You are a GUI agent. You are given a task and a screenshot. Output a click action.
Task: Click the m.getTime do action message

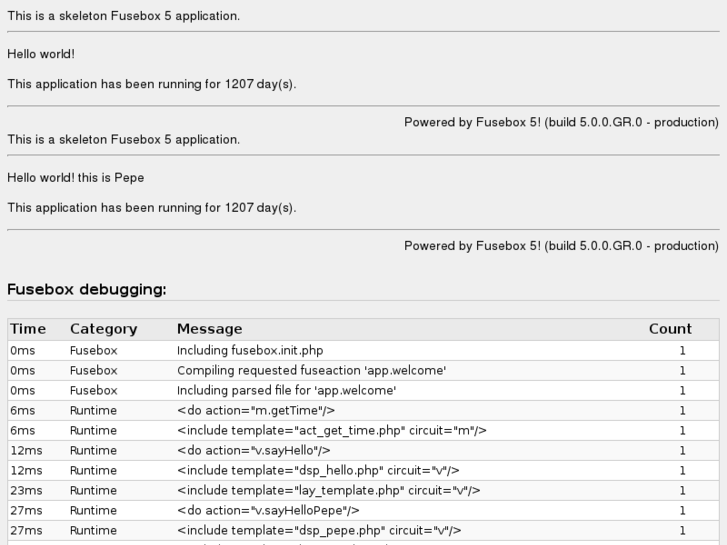[255, 411]
